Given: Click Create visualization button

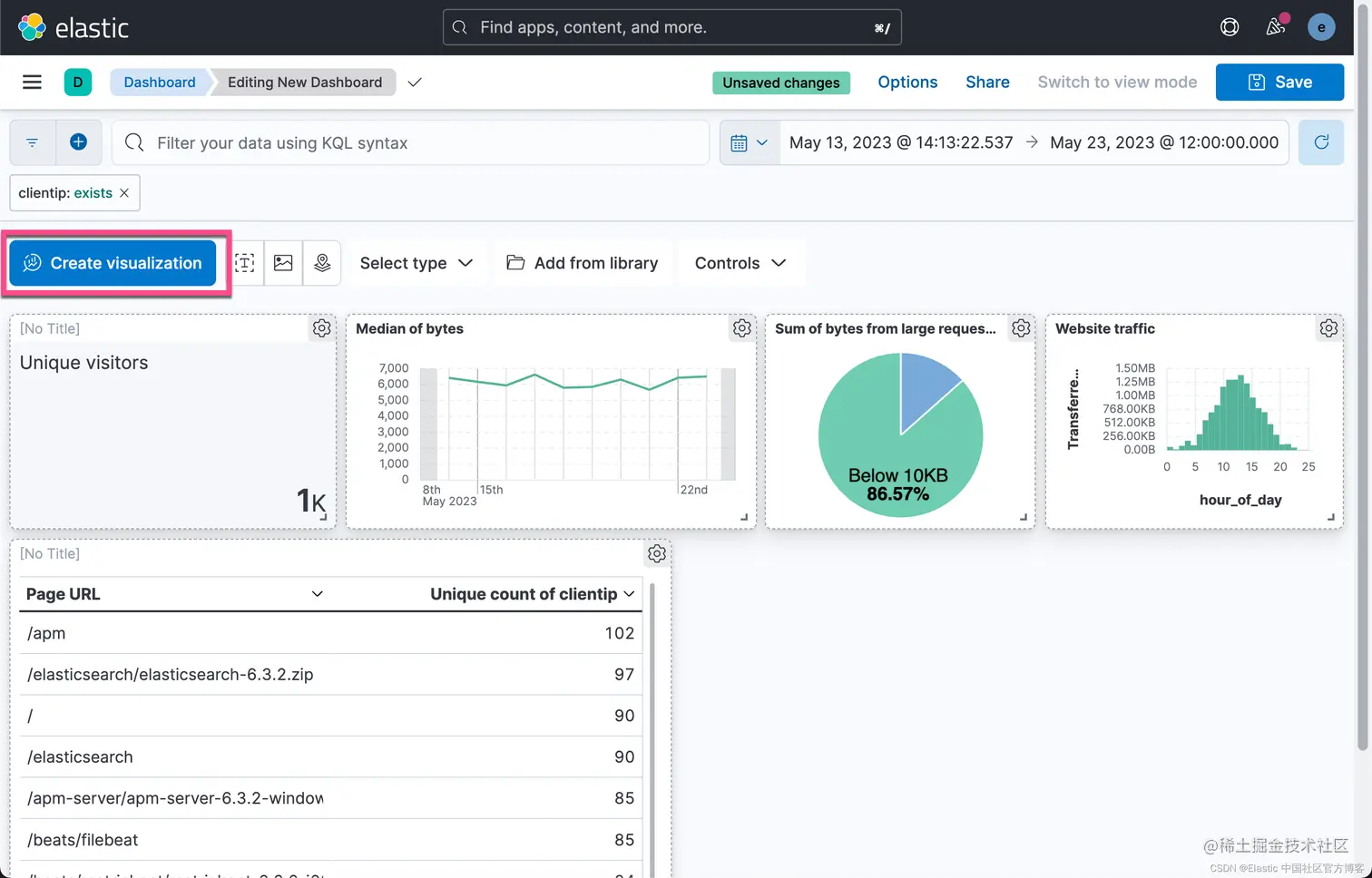Looking at the screenshot, I should tap(113, 263).
